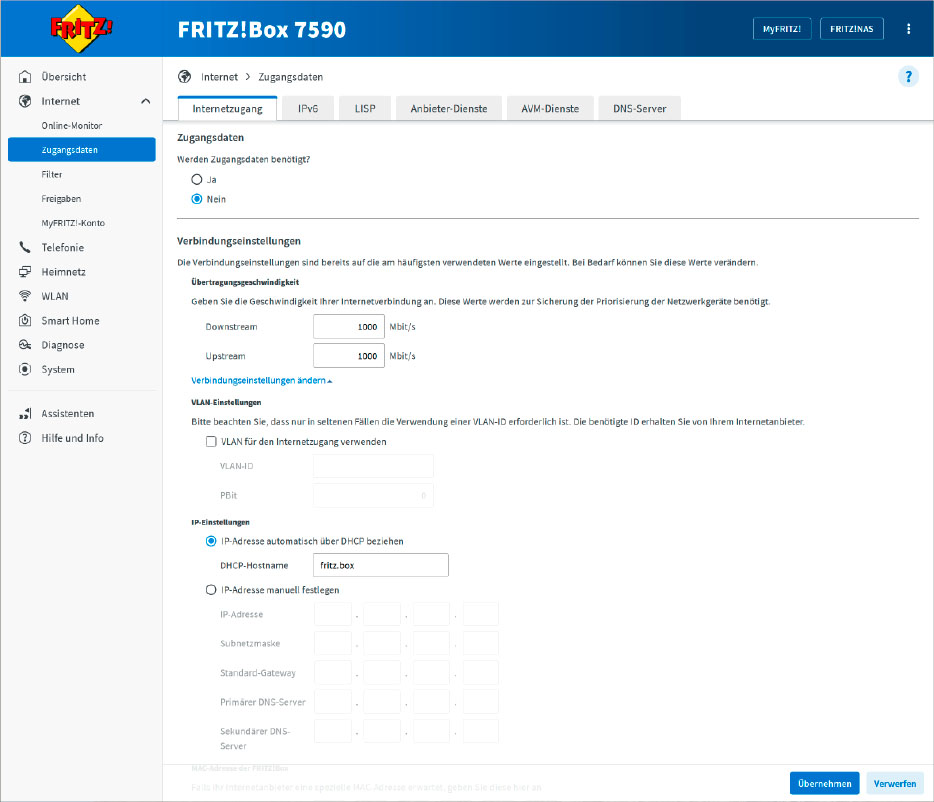Screen dimensions: 934x802
Task: Click first octet field of Subnetzmaske
Action: (333, 643)
